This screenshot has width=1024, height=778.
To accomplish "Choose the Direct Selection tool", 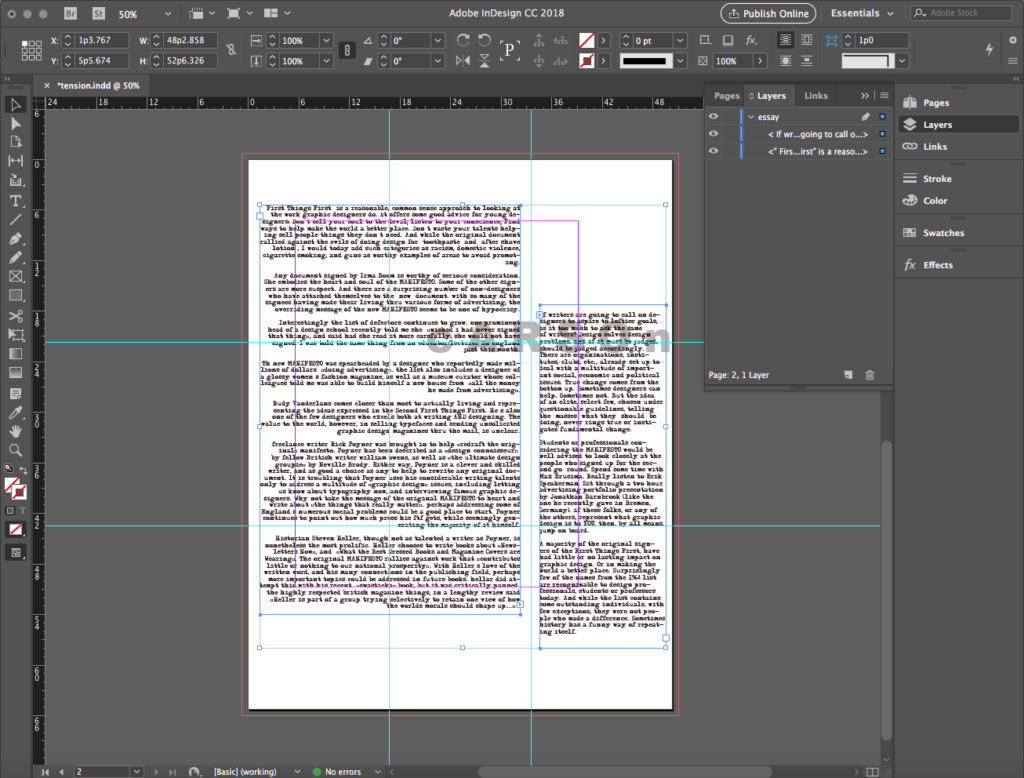I will (16, 123).
